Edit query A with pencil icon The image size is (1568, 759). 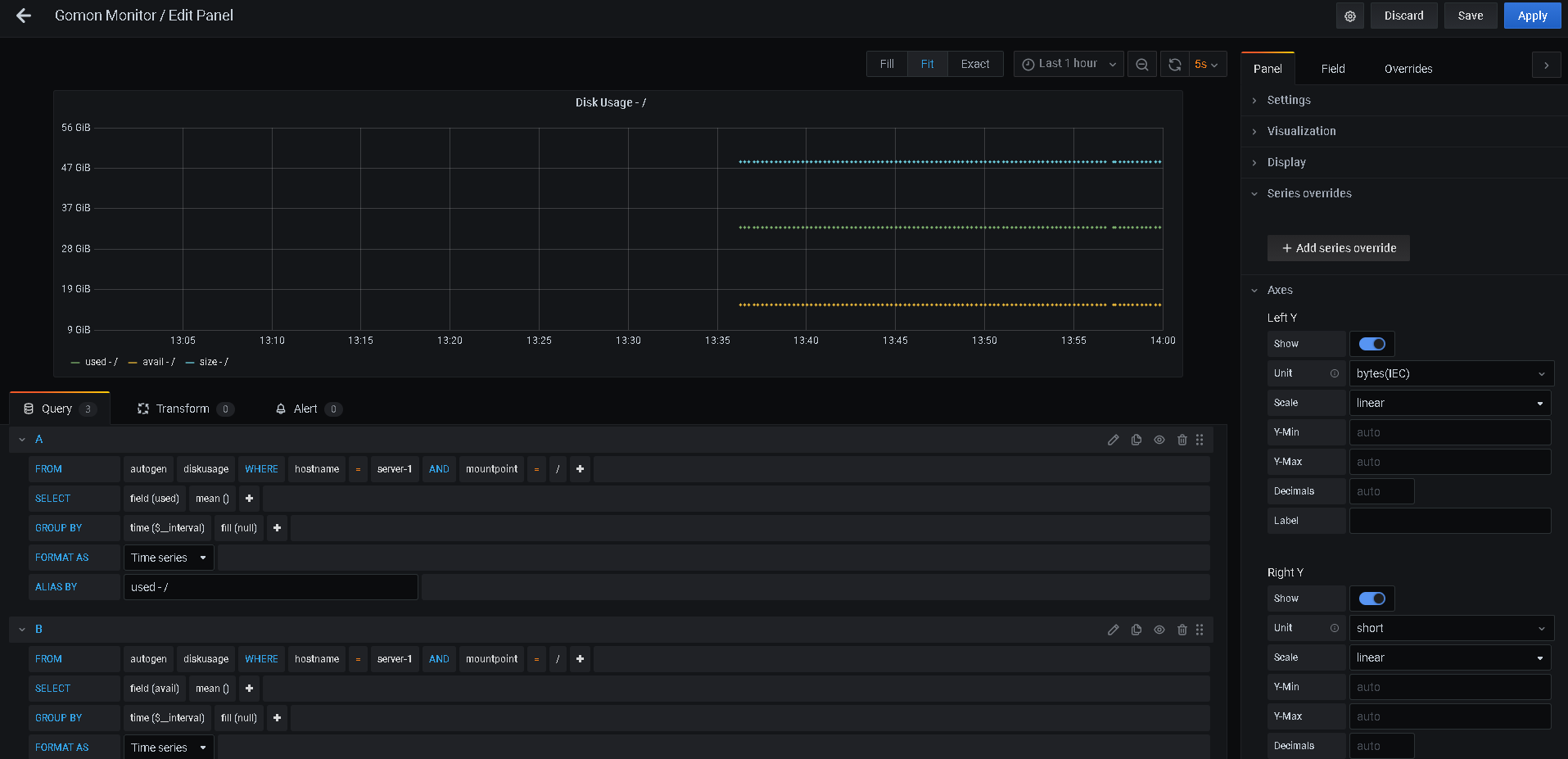point(1114,440)
